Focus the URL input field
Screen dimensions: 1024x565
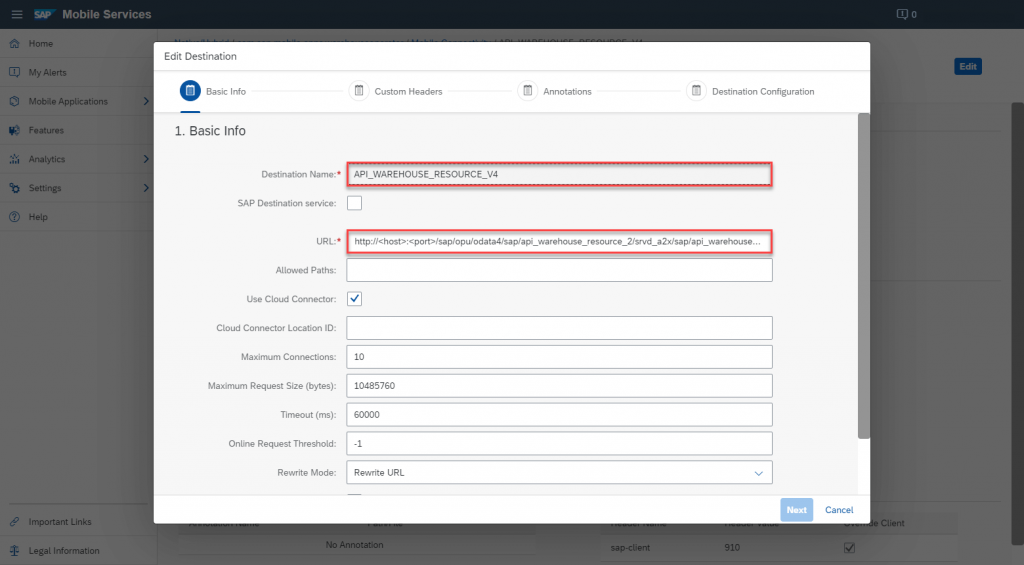click(559, 242)
